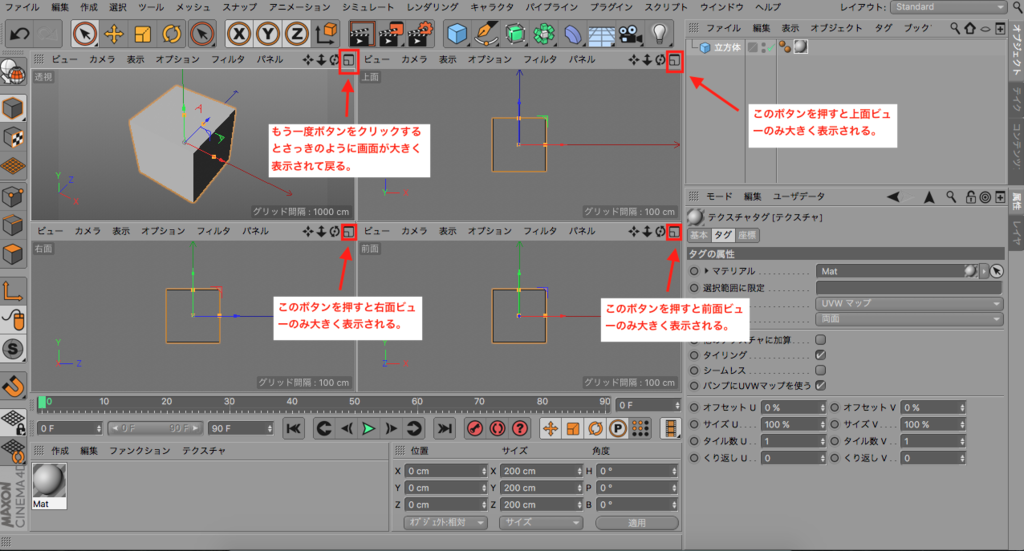Screen dimensions: 1024x551
Task: Click the 90 F end frame stepper
Action: [x=269, y=428]
